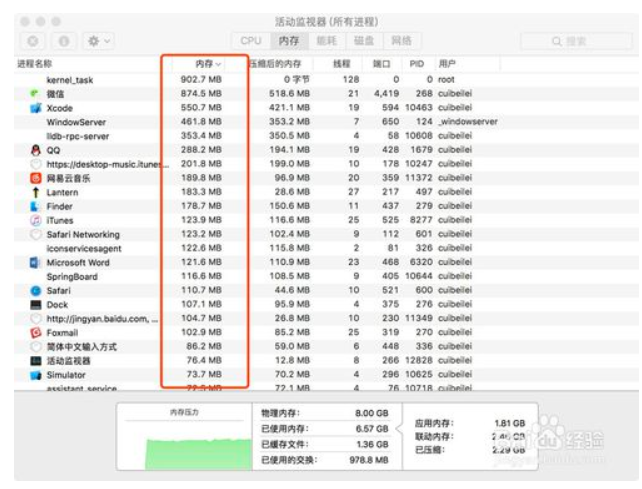Sort by the 线程 column header

point(341,64)
